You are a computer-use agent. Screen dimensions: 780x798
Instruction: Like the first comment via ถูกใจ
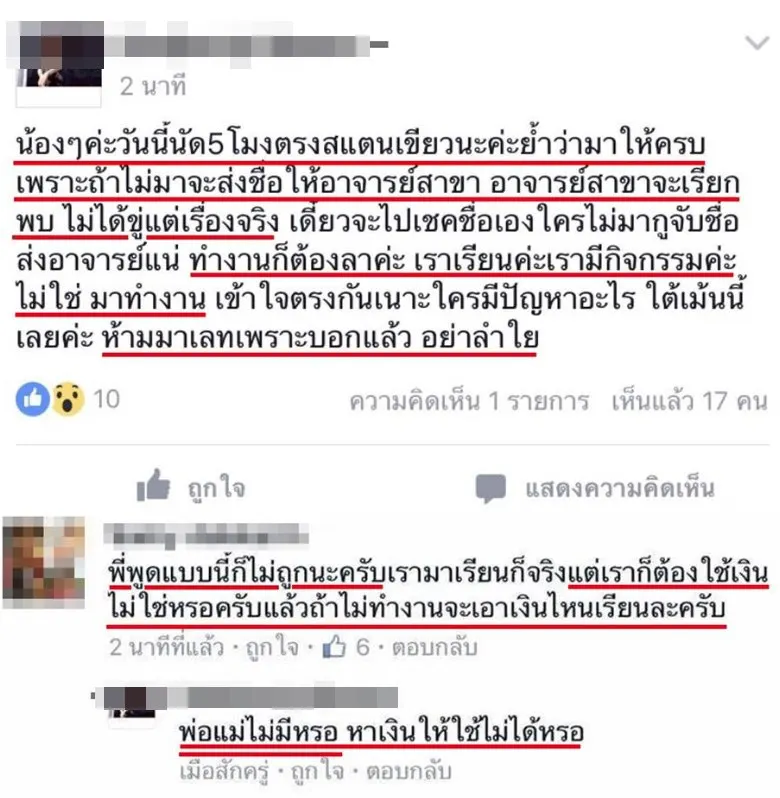click(272, 647)
